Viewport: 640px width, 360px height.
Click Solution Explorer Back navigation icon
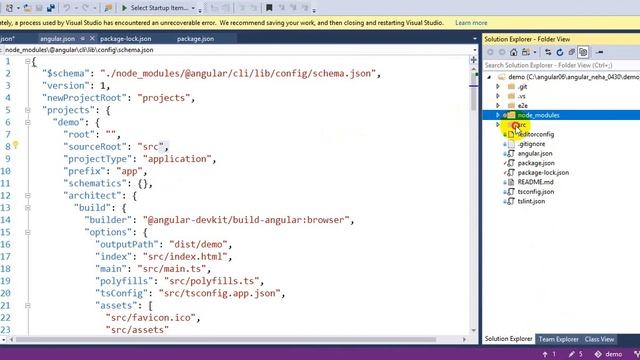coord(490,52)
